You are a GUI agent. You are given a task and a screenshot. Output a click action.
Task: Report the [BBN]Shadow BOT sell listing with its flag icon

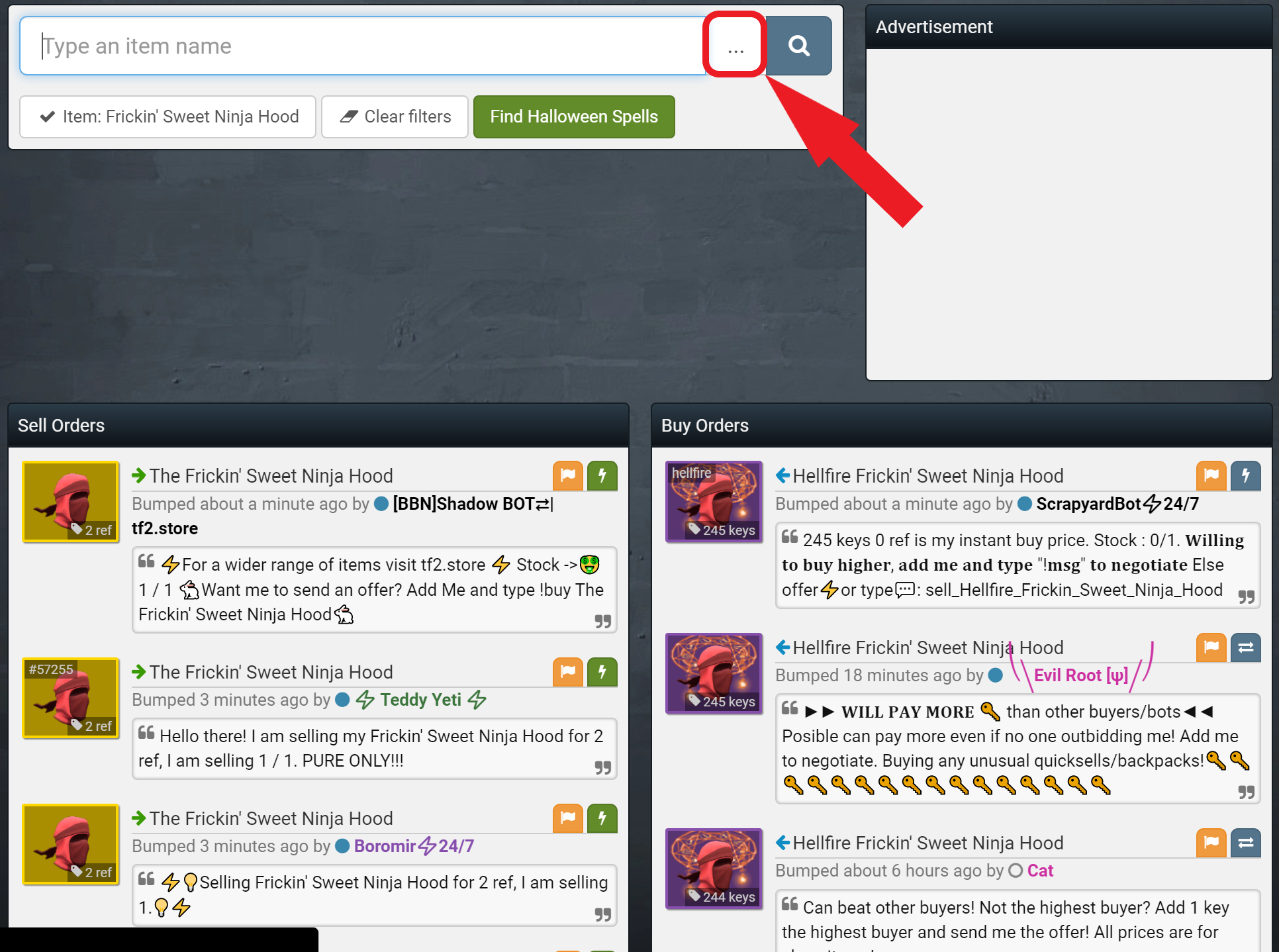pyautogui.click(x=568, y=475)
